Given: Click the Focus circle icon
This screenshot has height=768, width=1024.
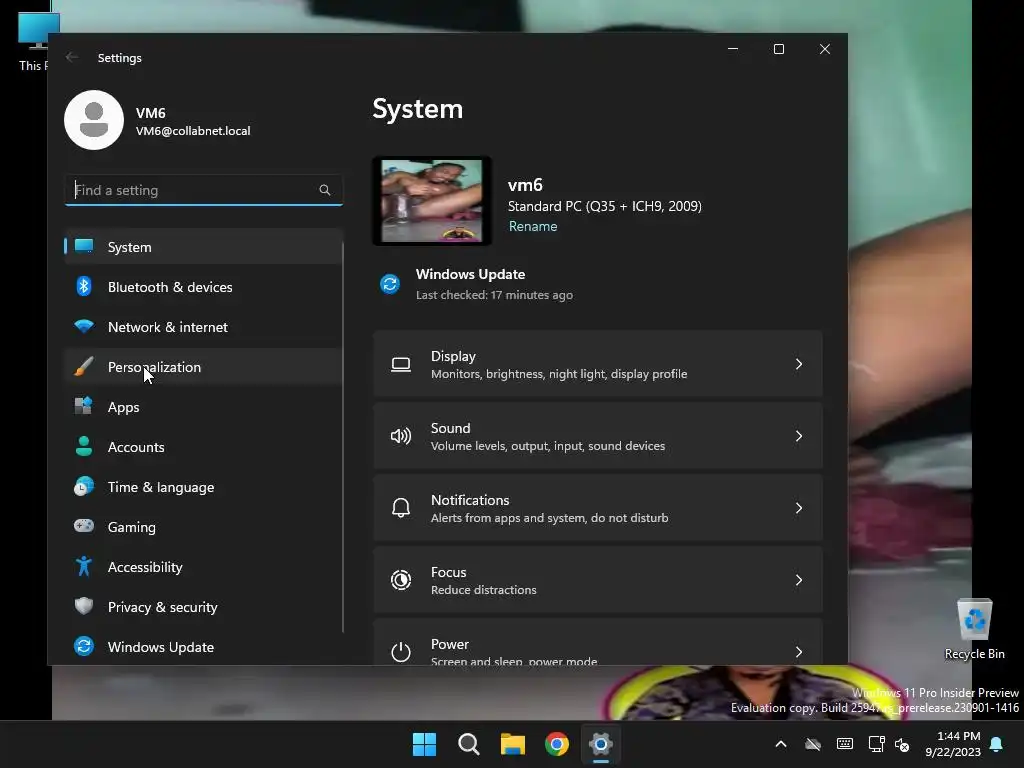Looking at the screenshot, I should pyautogui.click(x=401, y=579).
